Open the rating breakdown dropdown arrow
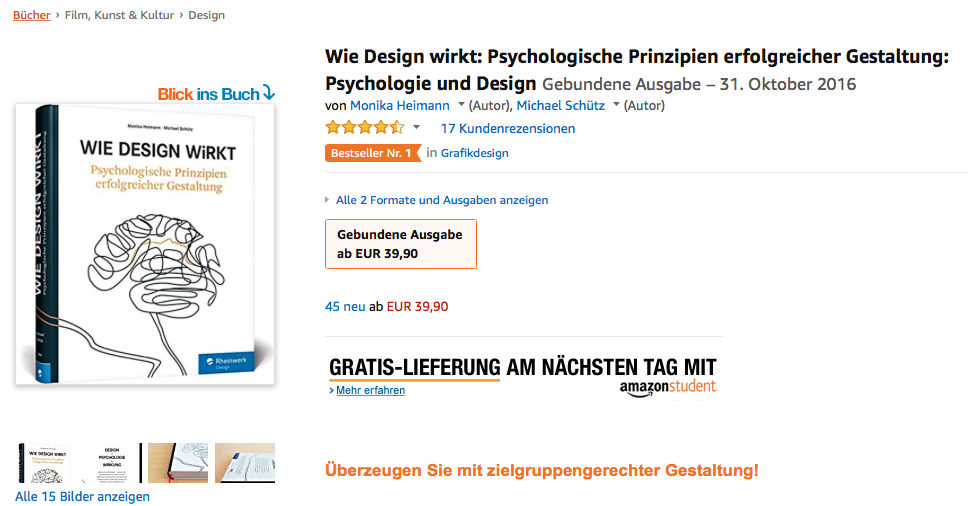The width and height of the screenshot is (968, 506). [x=417, y=128]
